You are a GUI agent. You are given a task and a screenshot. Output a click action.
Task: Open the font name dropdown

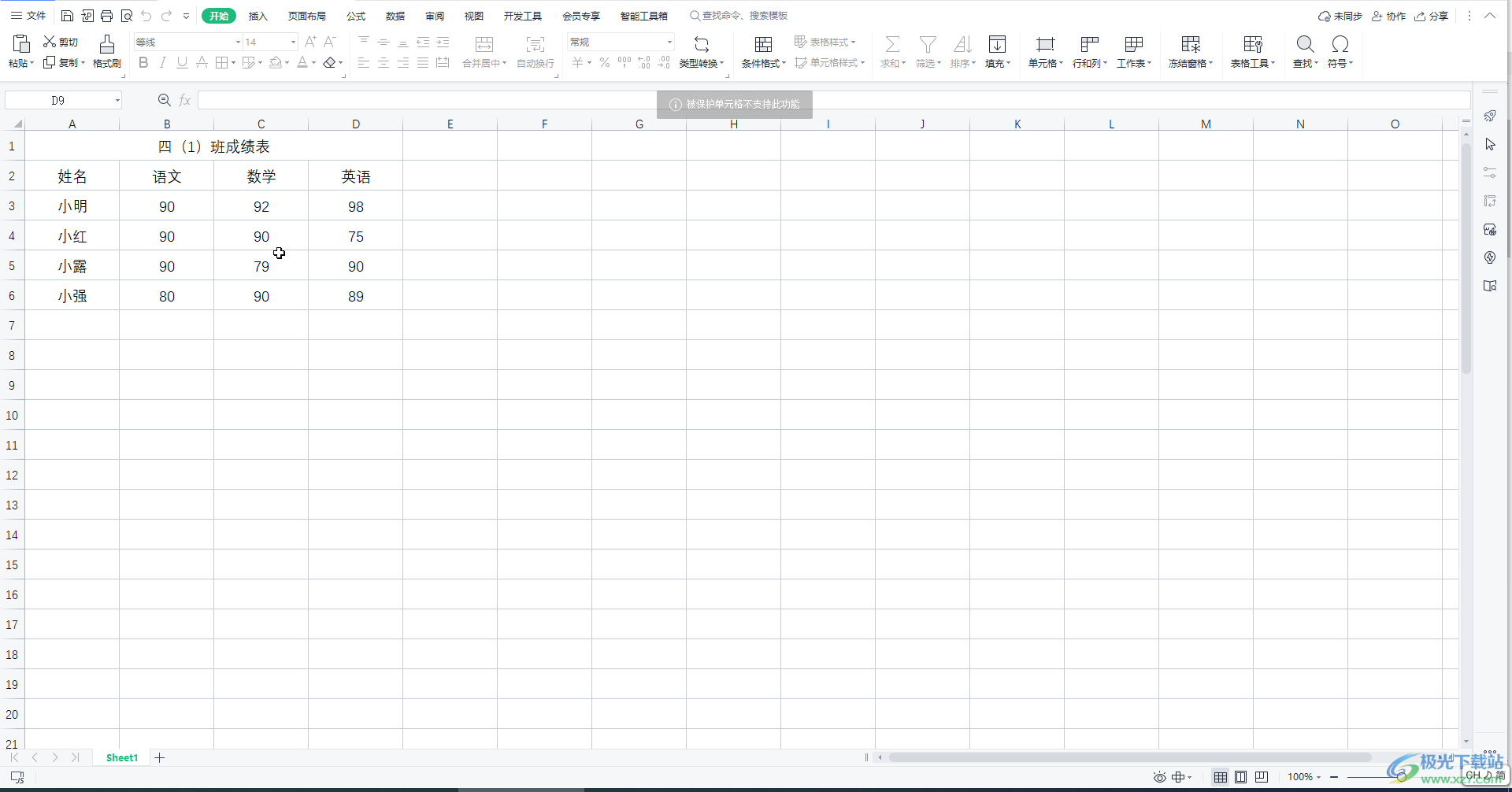point(238,42)
